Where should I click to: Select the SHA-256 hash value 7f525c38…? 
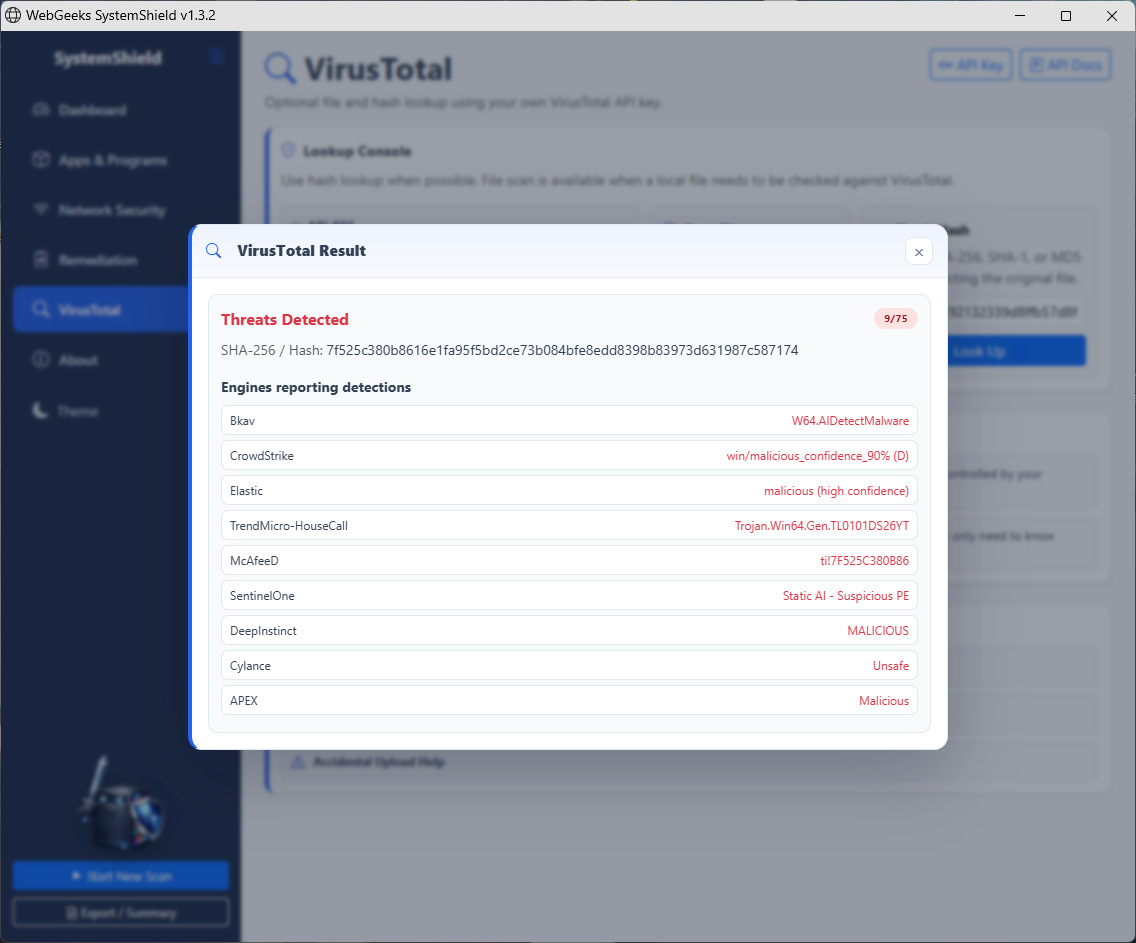(562, 351)
